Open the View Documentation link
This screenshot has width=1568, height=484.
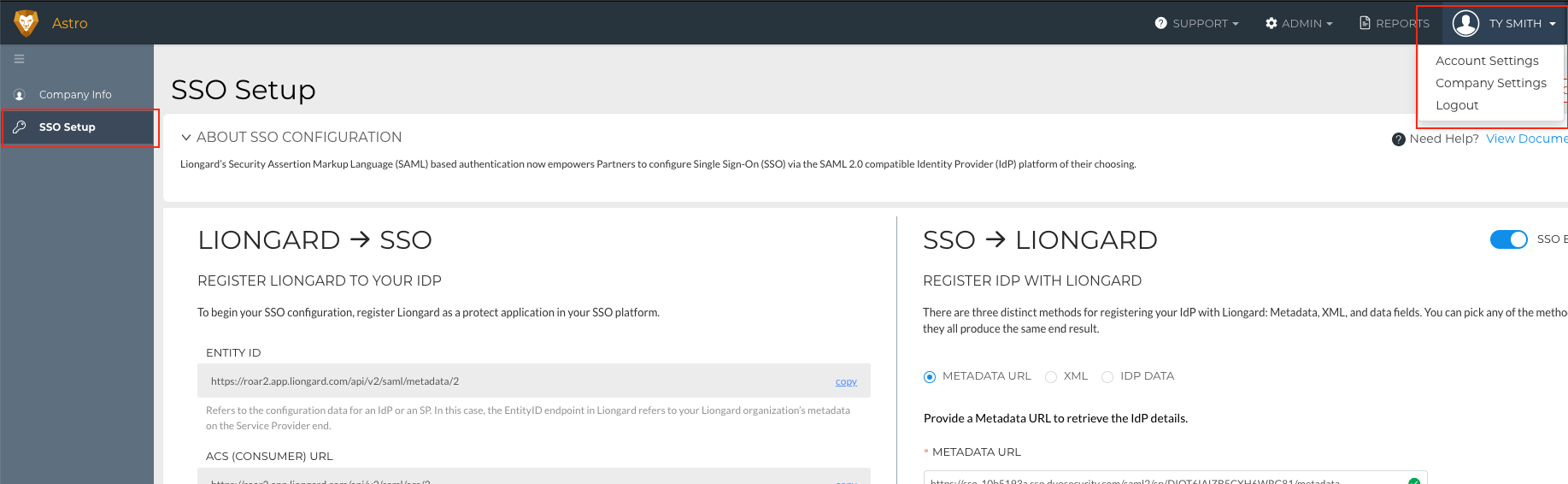[x=1527, y=139]
